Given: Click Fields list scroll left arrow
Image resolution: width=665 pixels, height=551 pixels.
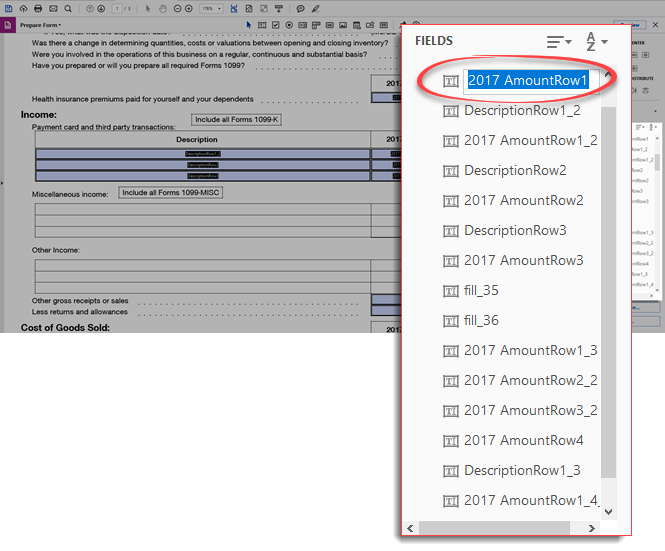Looking at the screenshot, I should click(410, 529).
